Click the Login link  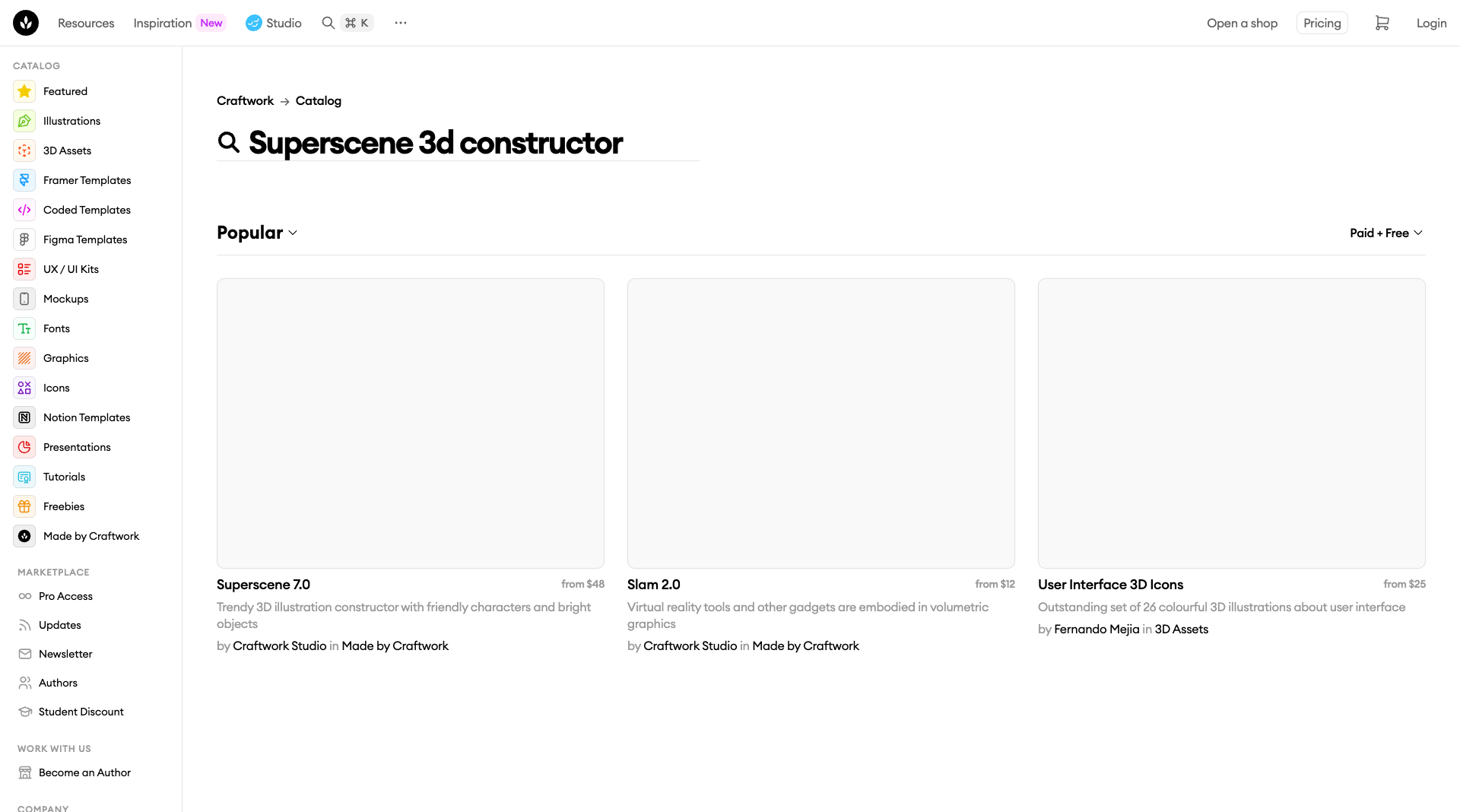(1431, 23)
